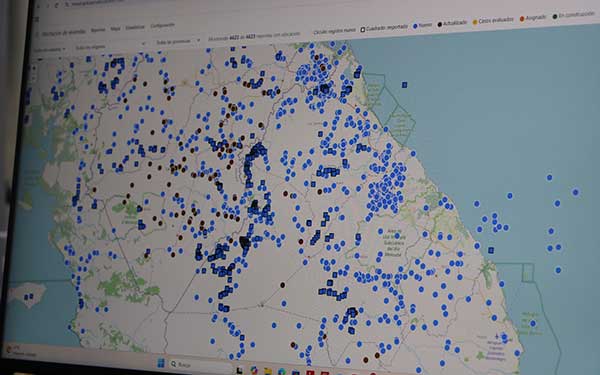Click the black 'Actualizado' legend dot
Screen dimensions: 600x375
pos(440,24)
